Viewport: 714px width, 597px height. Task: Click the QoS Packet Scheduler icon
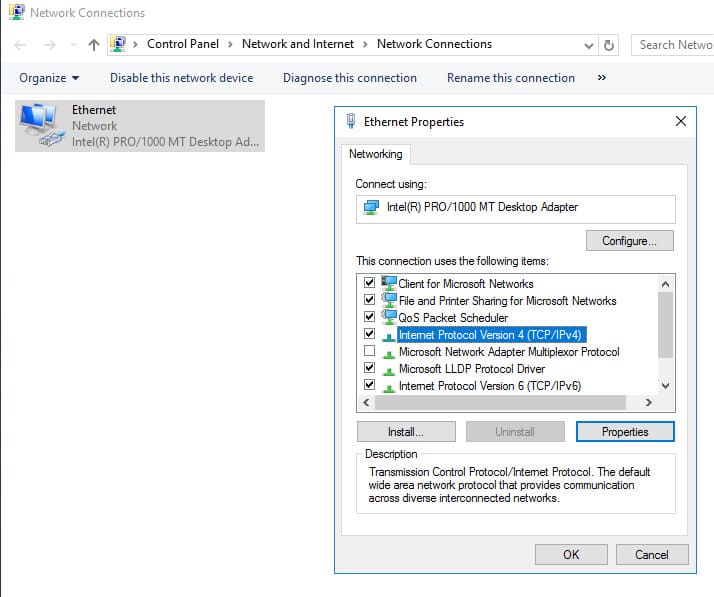[389, 317]
